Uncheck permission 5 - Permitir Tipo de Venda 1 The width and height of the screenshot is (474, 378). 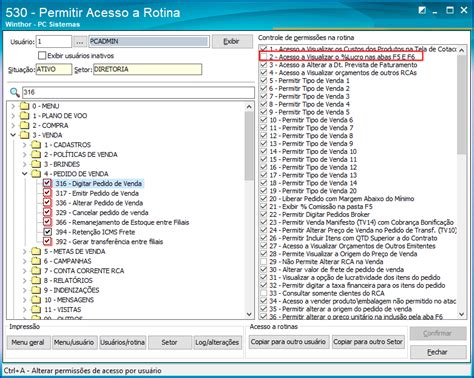click(264, 81)
